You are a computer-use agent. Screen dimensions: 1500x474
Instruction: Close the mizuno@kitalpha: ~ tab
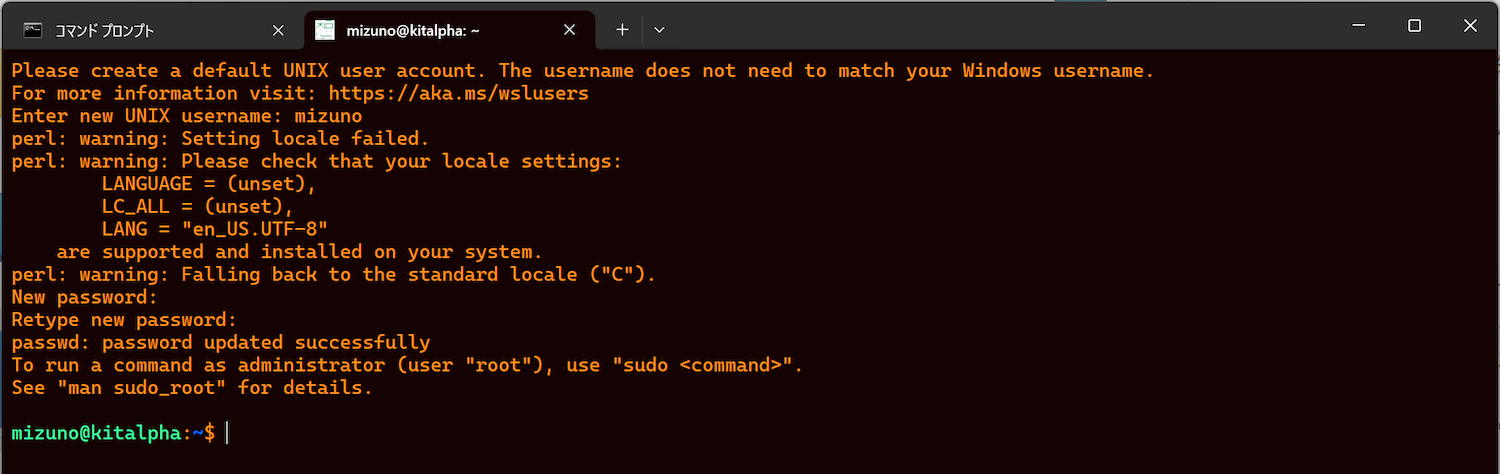tap(570, 30)
